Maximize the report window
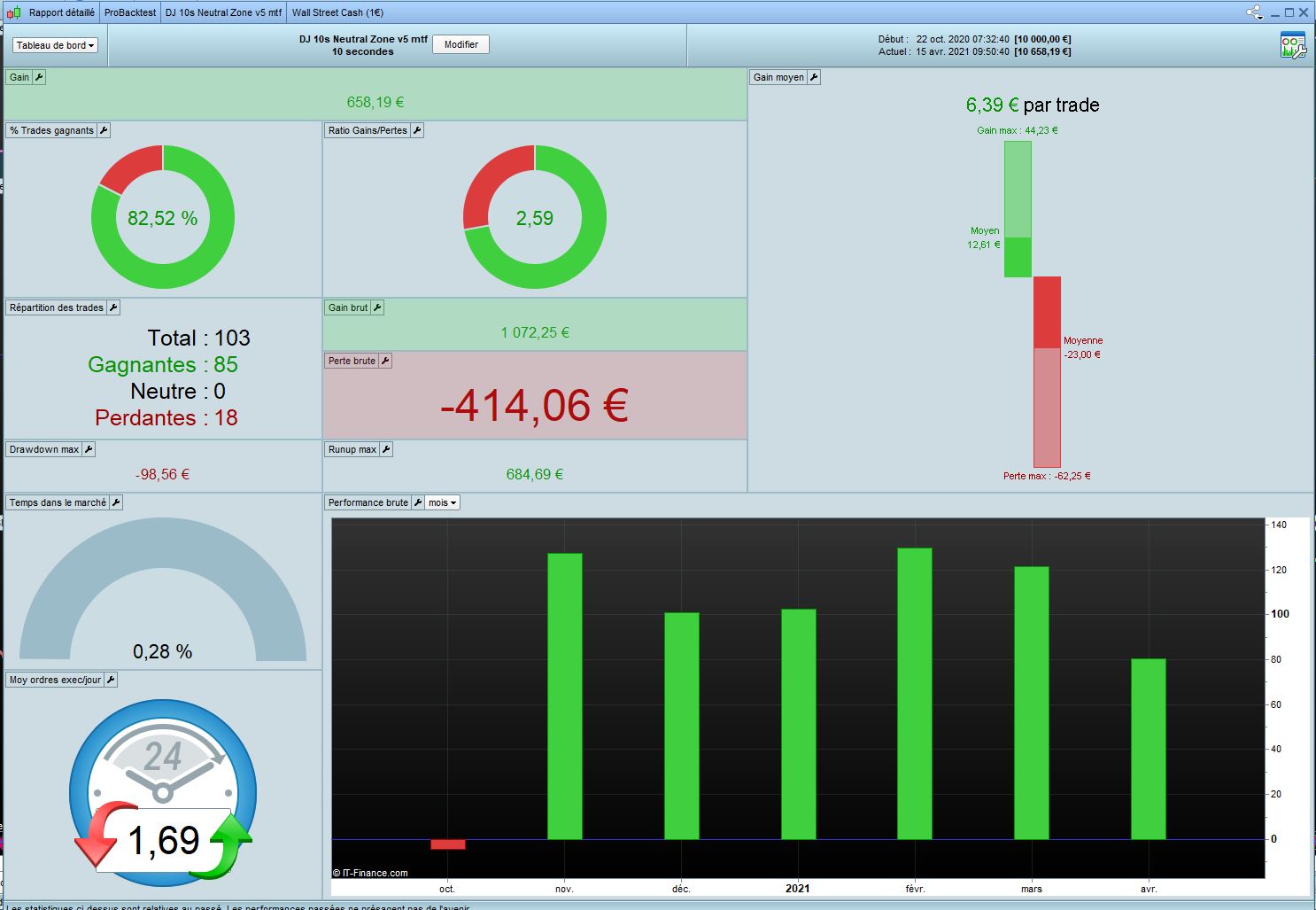Image resolution: width=1316 pixels, height=910 pixels. [x=1289, y=12]
